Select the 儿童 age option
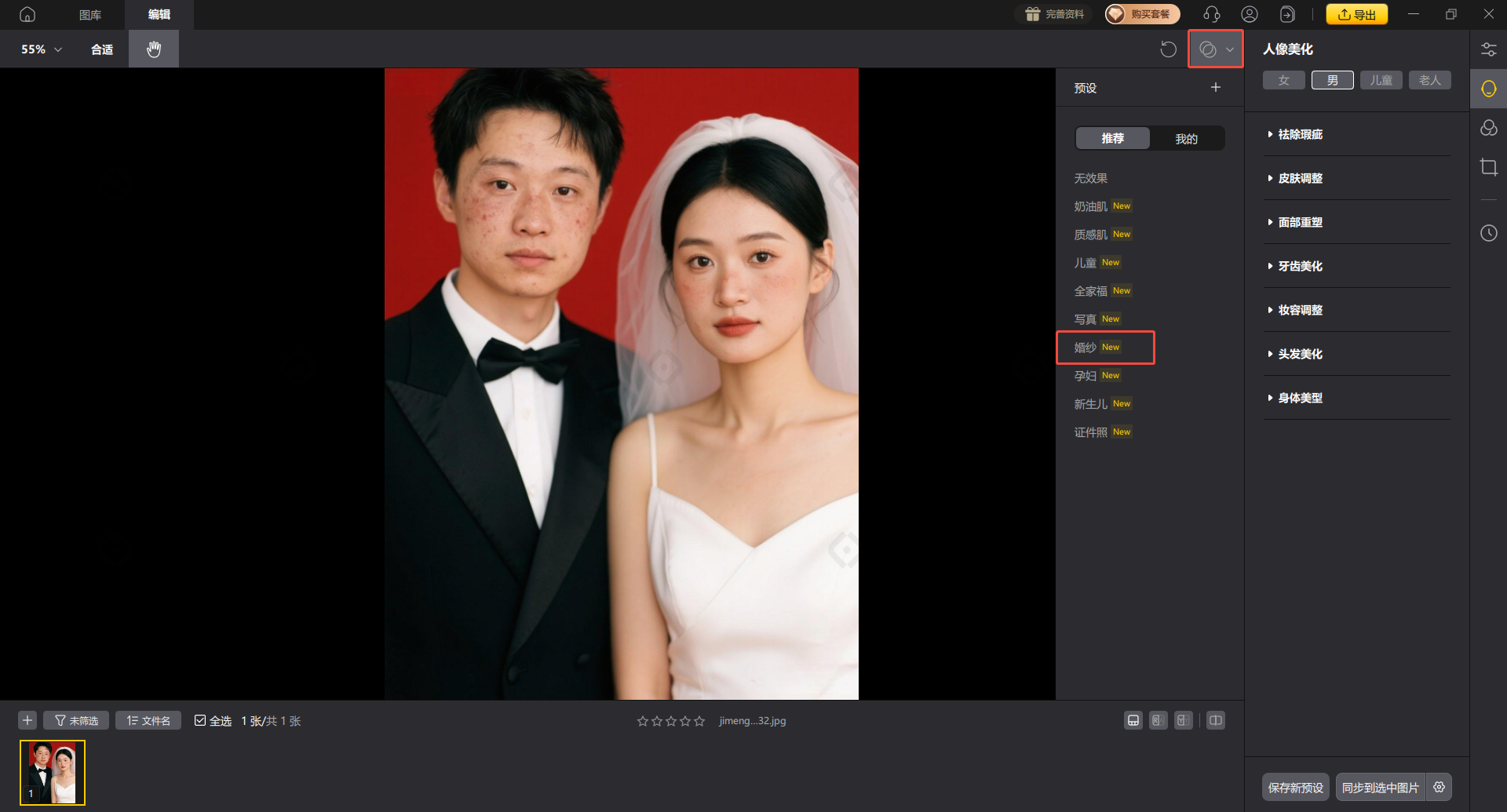The width and height of the screenshot is (1507, 812). coord(1381,79)
